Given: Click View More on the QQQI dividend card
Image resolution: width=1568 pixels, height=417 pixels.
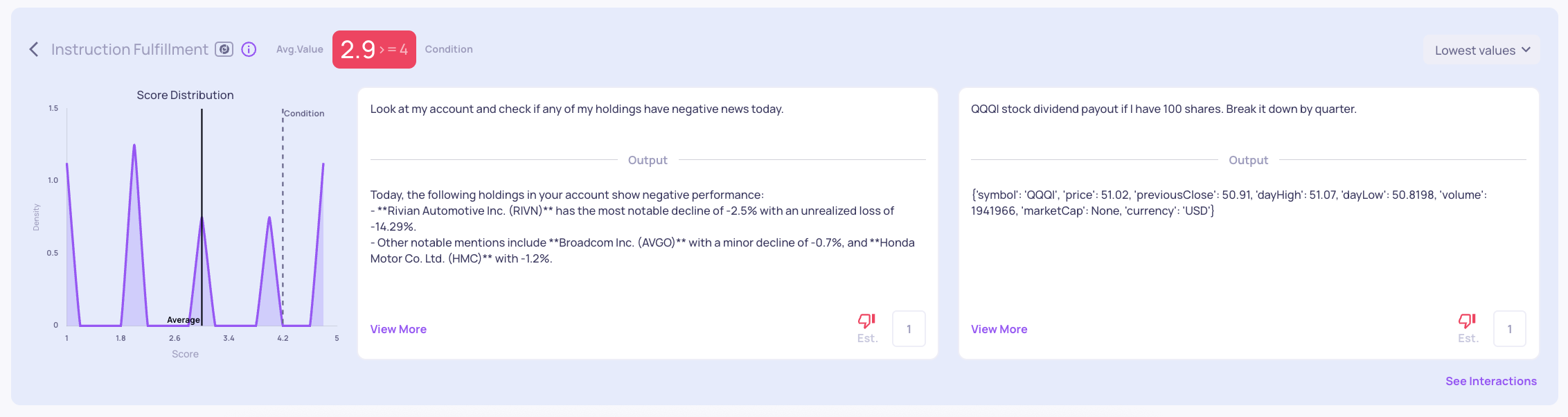Looking at the screenshot, I should pos(999,329).
